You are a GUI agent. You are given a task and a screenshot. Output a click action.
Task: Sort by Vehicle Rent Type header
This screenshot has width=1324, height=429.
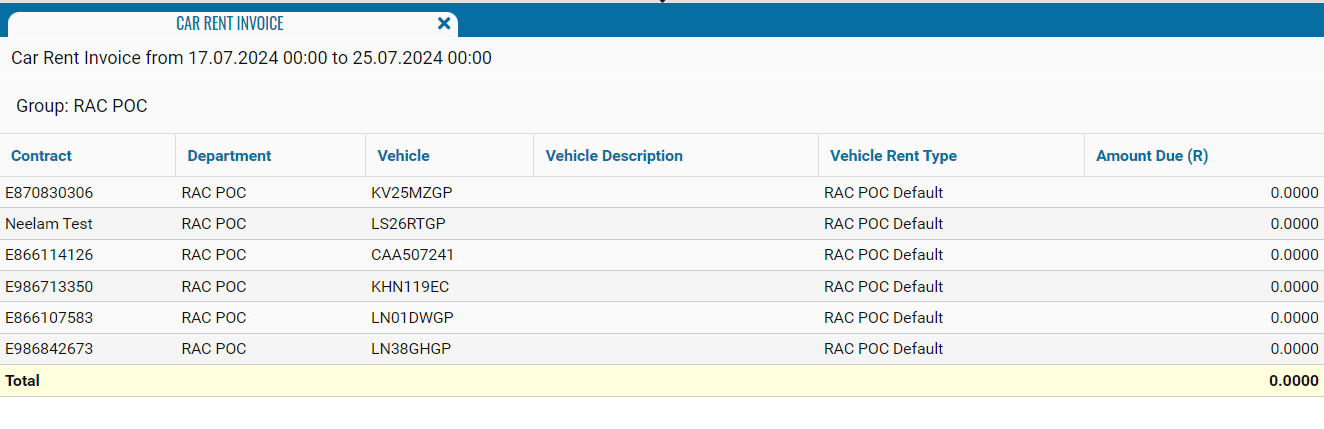click(x=893, y=155)
